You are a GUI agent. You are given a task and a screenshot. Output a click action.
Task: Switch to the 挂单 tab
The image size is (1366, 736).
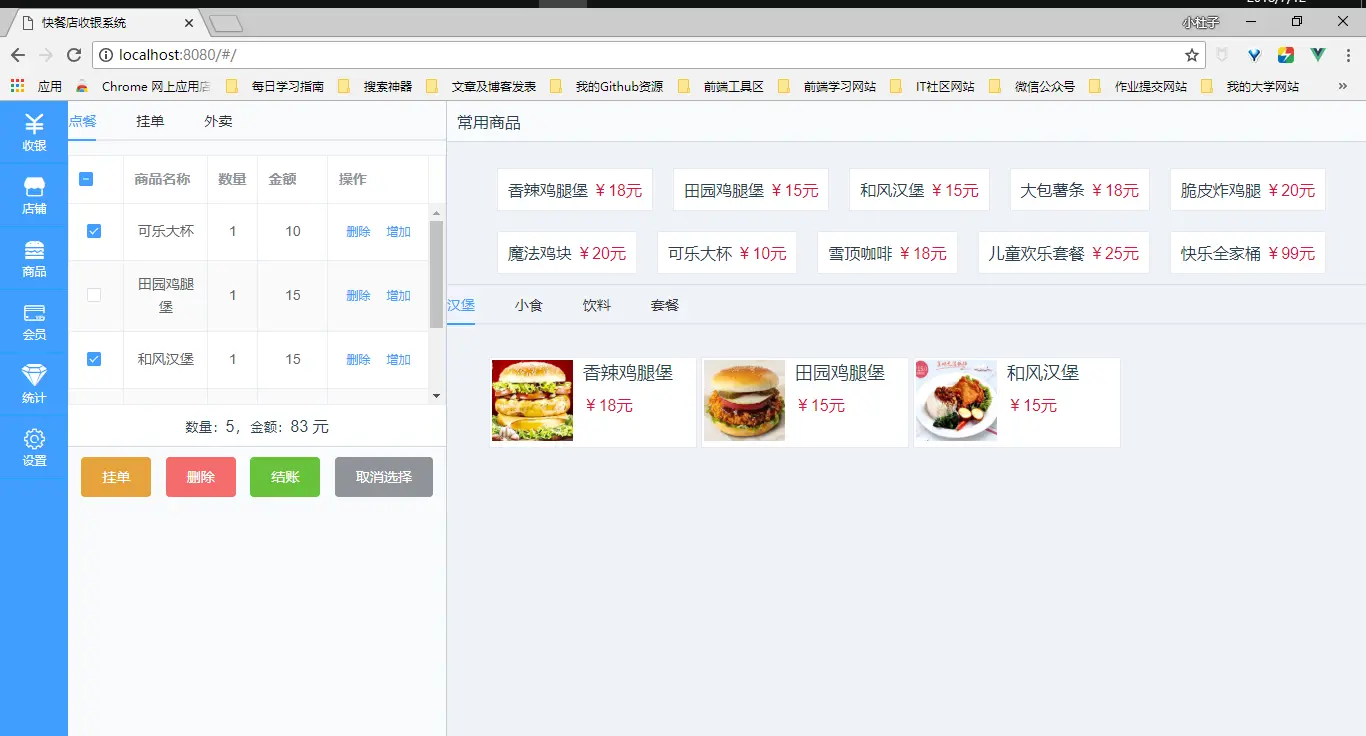pos(150,121)
